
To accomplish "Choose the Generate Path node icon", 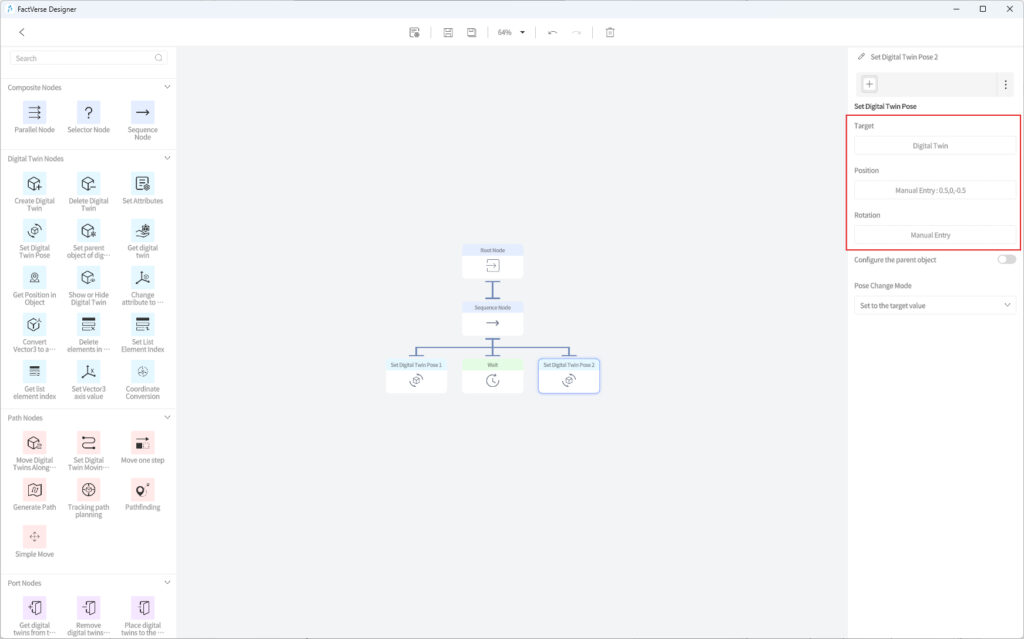I will coord(35,490).
